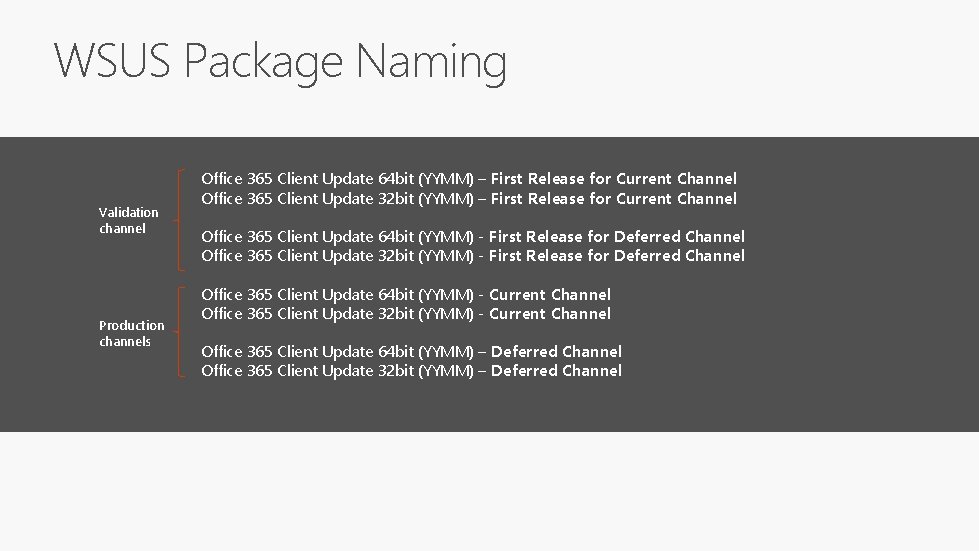
Task: Click the word Package in the title
Action: tap(262, 61)
